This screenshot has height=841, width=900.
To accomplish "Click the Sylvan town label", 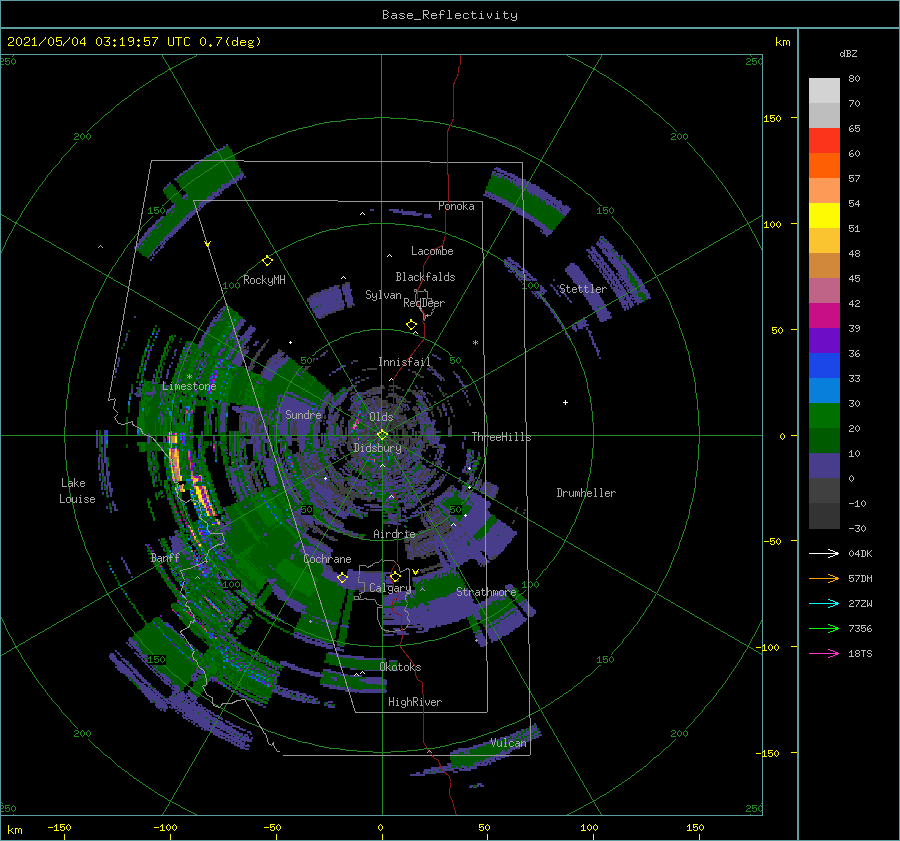I will (x=383, y=295).
